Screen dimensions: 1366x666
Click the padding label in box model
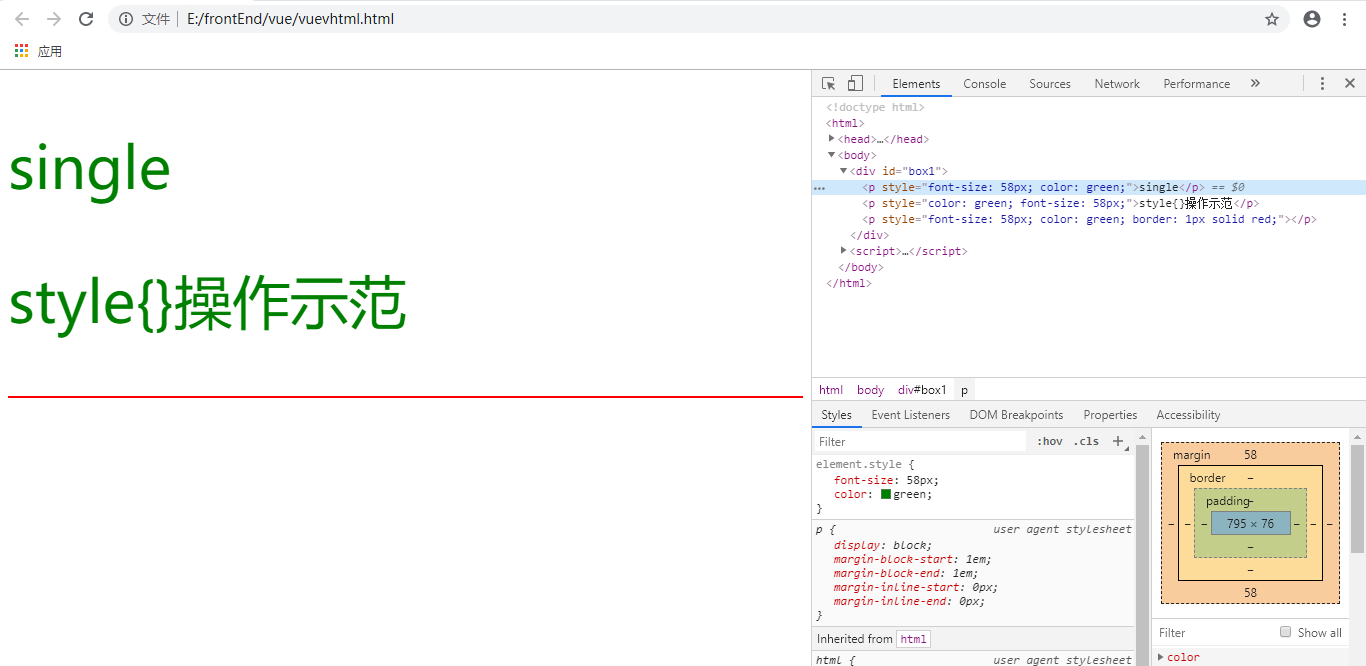pos(1228,501)
